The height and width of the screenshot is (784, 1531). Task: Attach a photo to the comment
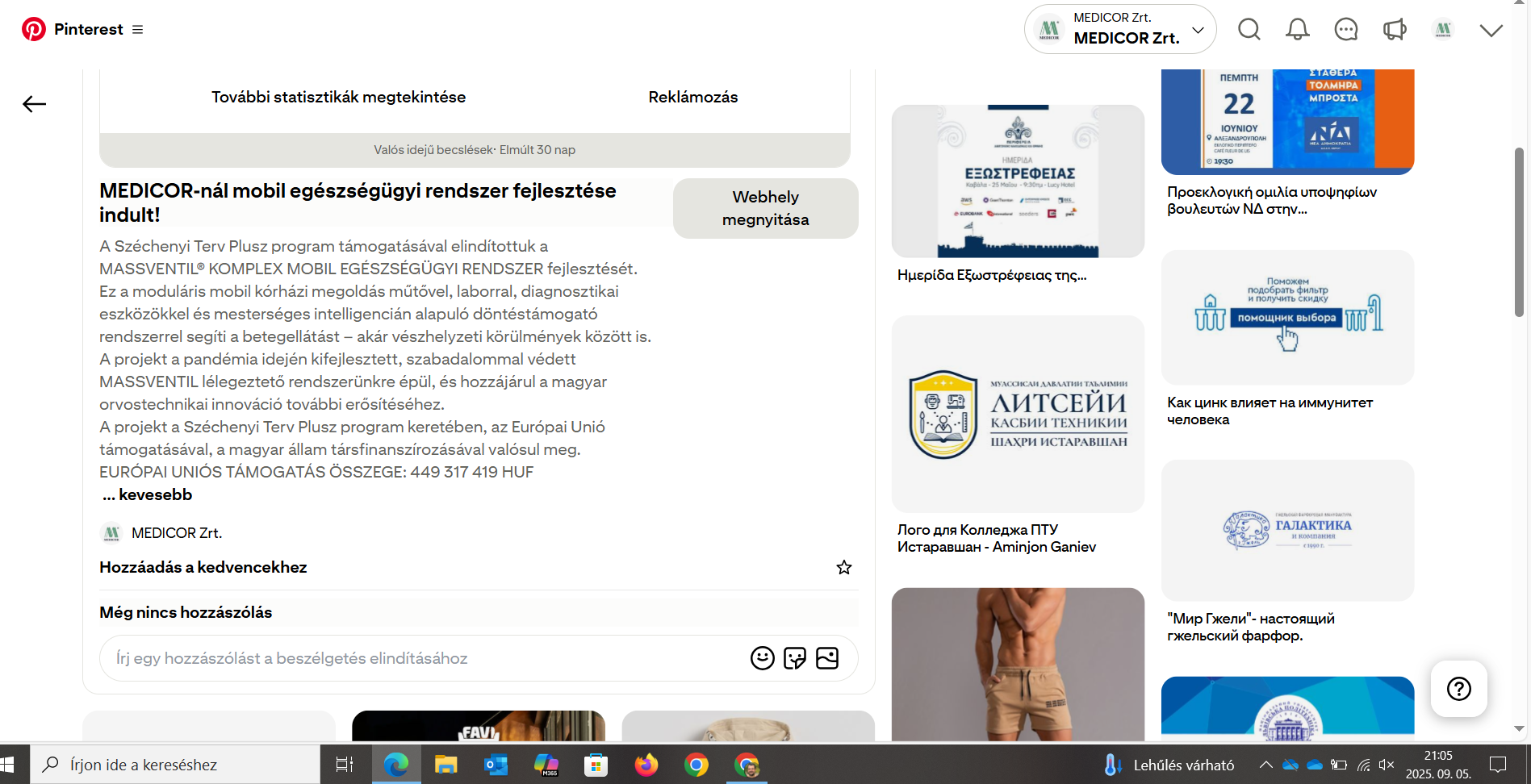827,658
